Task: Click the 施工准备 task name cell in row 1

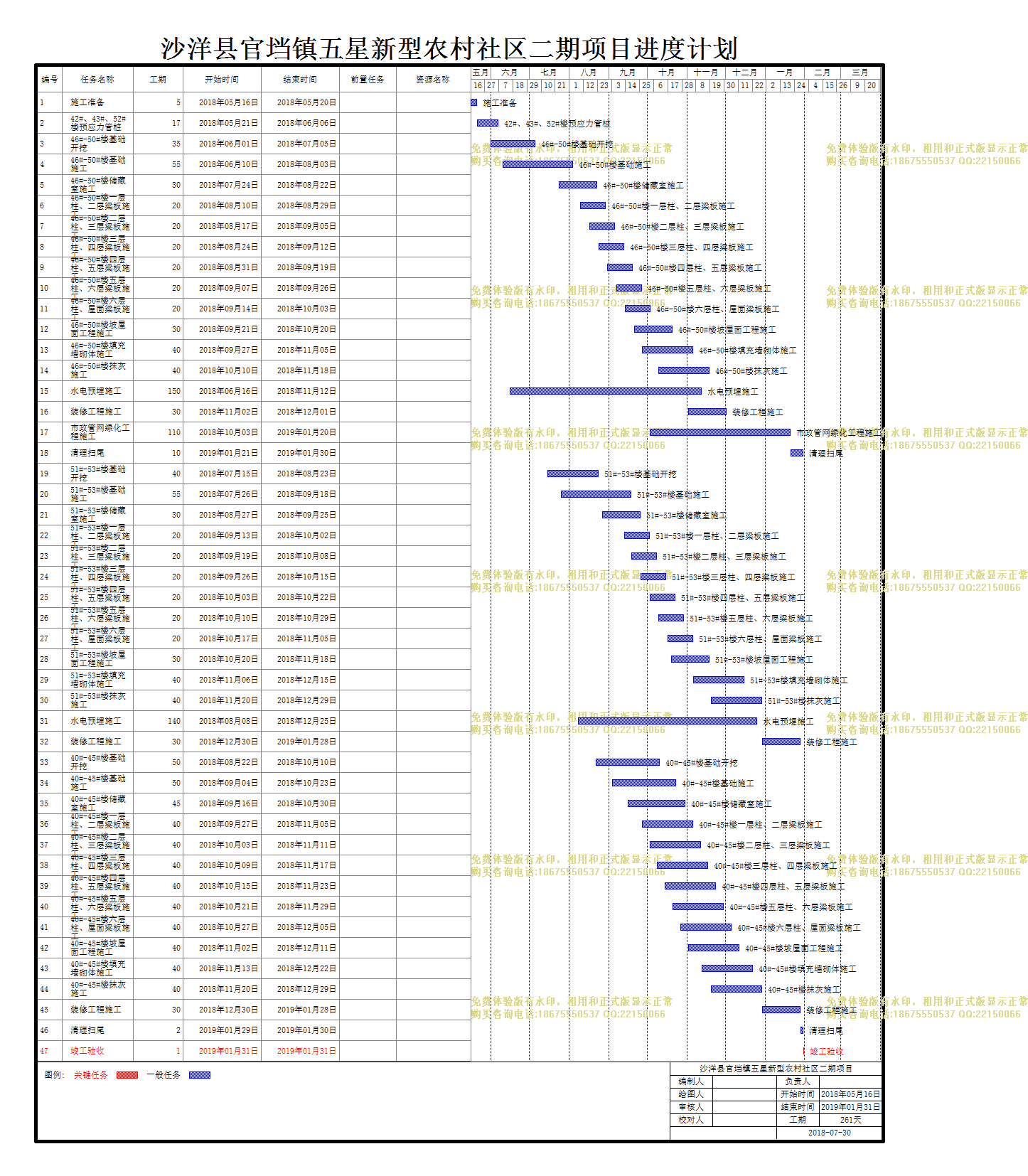Action: coord(97,102)
